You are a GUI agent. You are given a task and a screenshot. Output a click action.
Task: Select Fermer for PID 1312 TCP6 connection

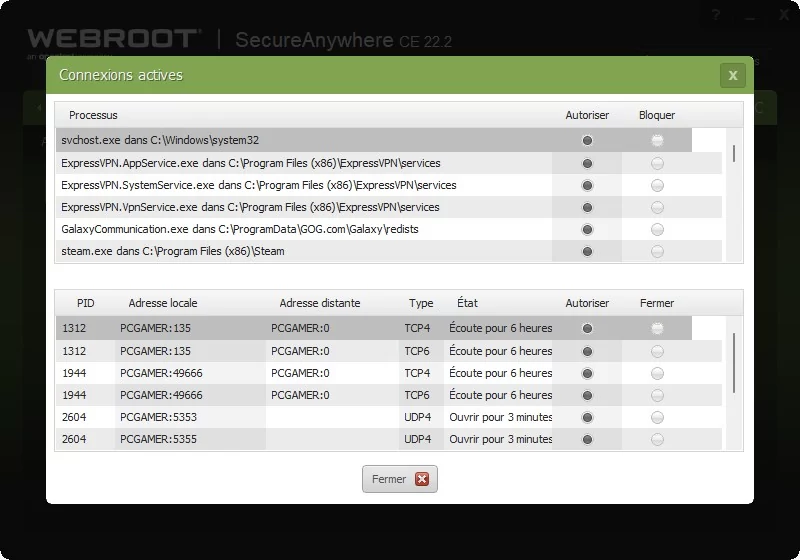(x=657, y=351)
